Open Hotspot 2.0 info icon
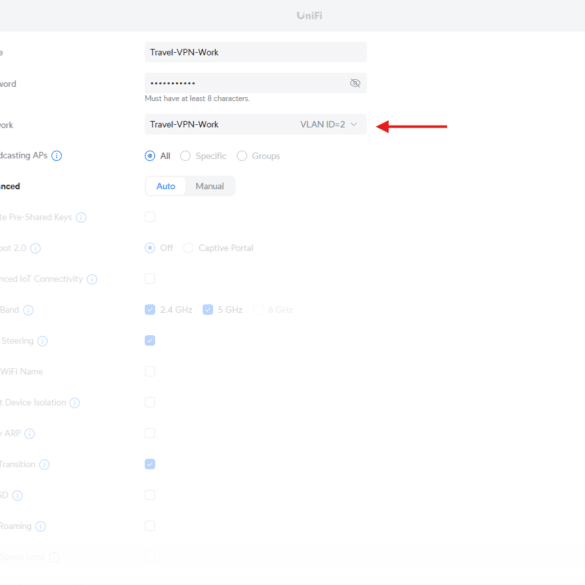 point(35,248)
